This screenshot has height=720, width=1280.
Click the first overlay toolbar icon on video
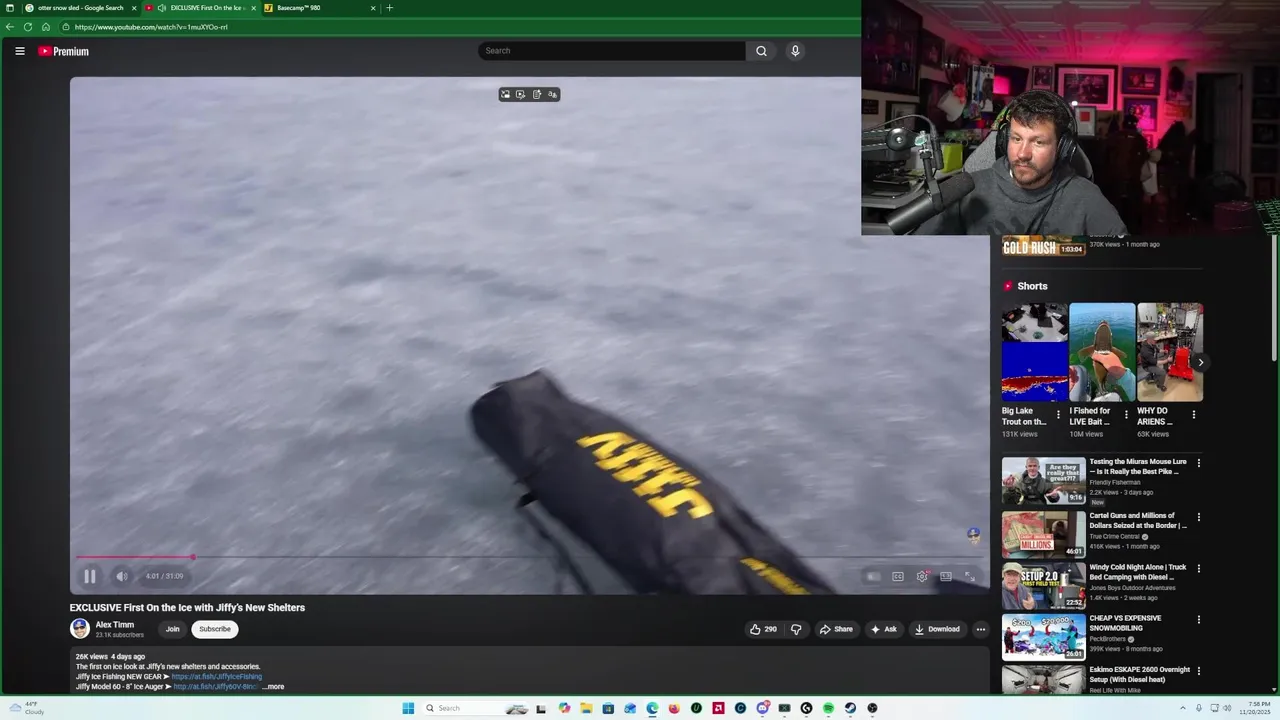click(x=506, y=94)
